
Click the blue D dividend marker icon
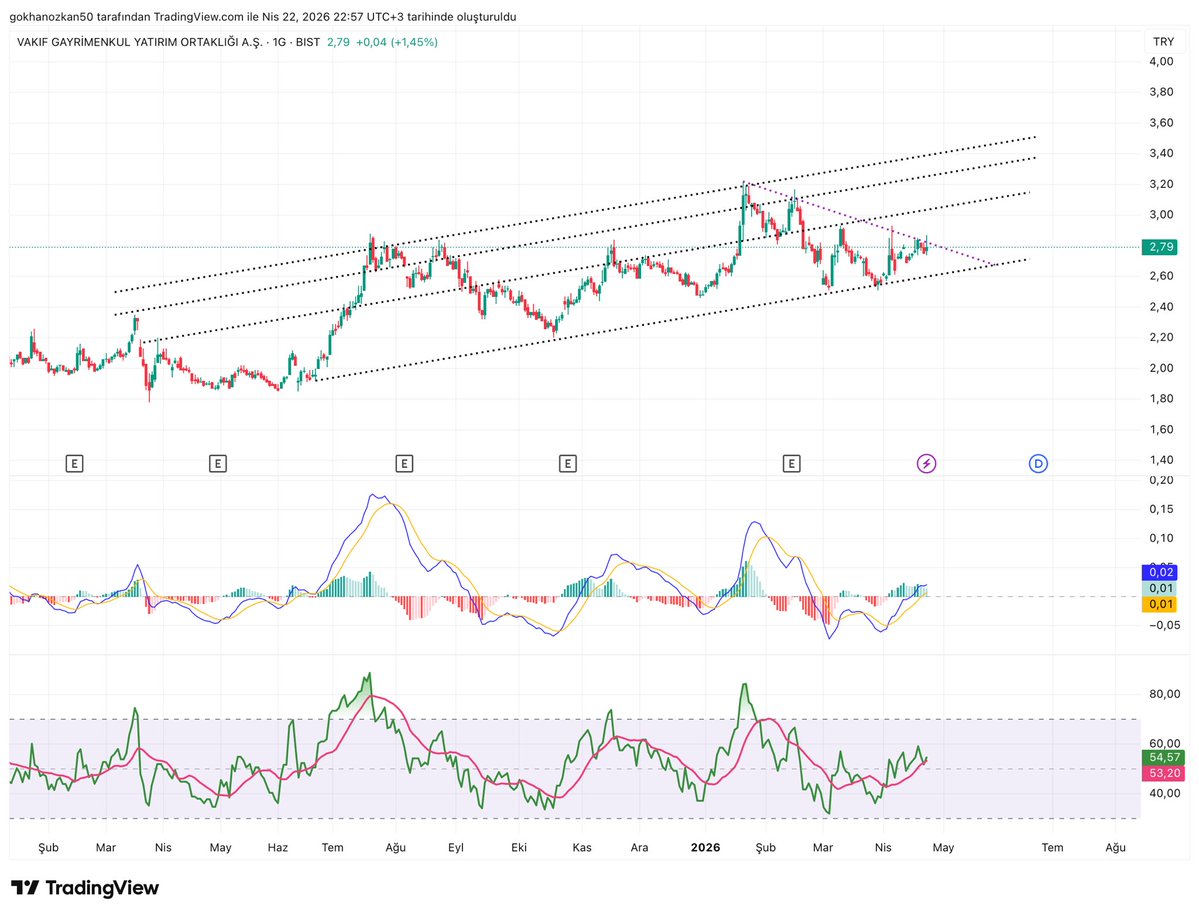click(x=1038, y=463)
